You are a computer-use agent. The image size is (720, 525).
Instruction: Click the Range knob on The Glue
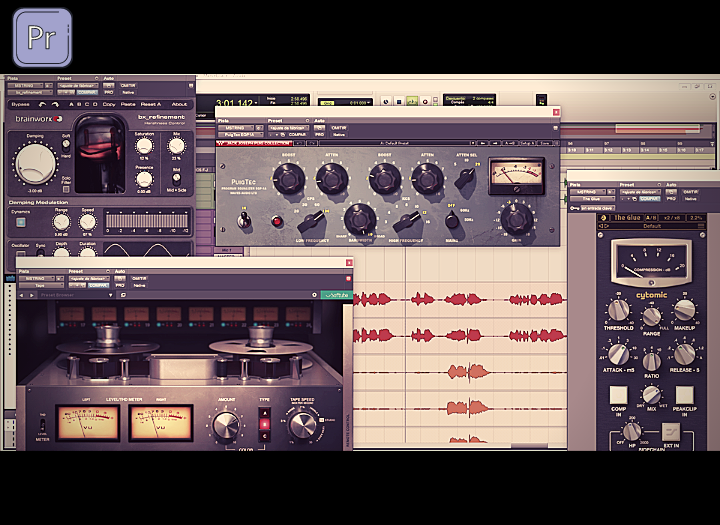pyautogui.click(x=651, y=316)
